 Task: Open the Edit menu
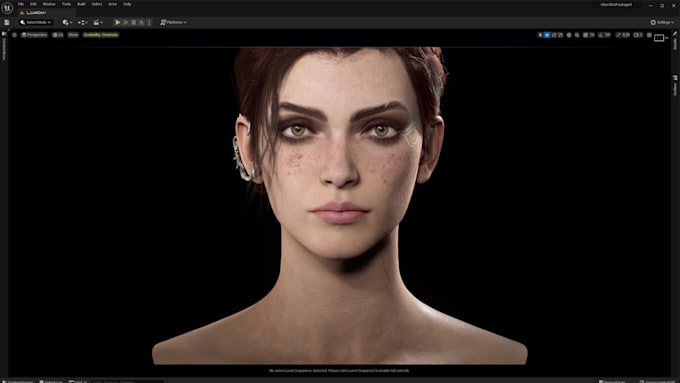click(33, 4)
